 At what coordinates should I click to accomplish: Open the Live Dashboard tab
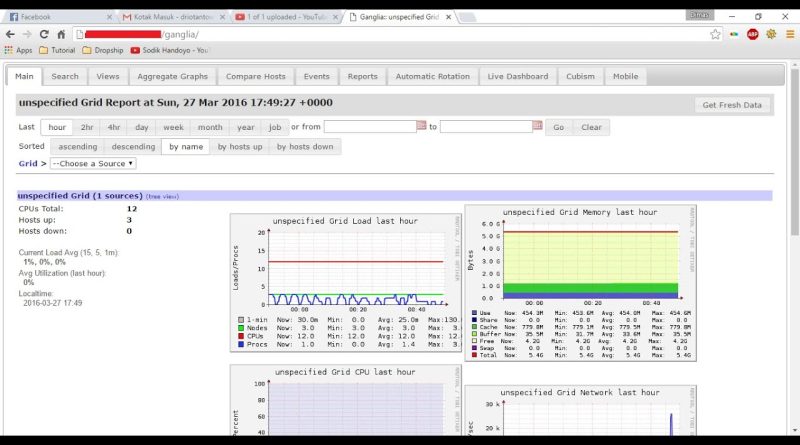[517, 76]
